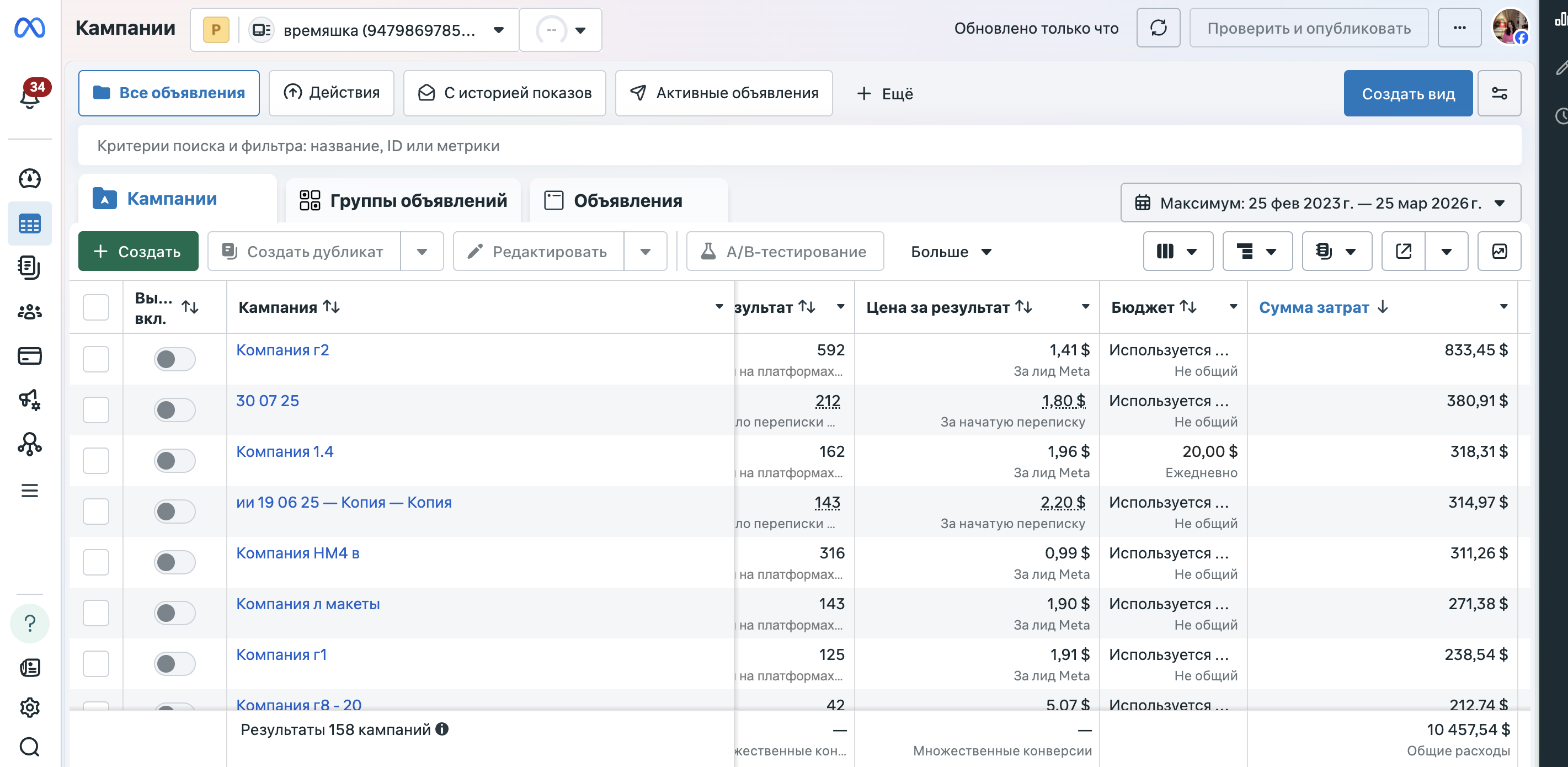The width and height of the screenshot is (1568, 767).
Task: Toggle Компания г1 campaign on
Action: pos(174,663)
